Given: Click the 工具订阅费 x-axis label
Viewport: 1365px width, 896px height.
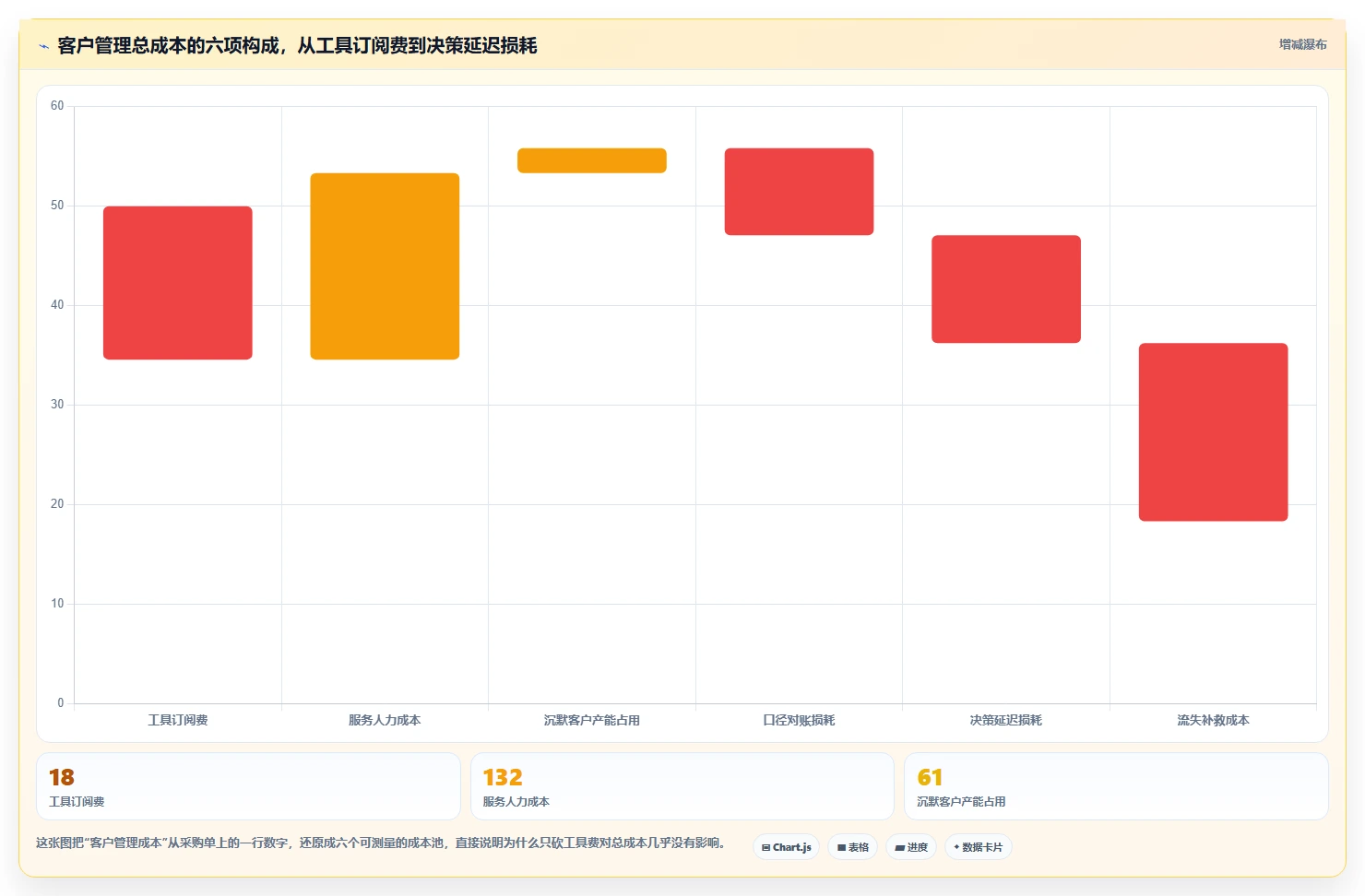Looking at the screenshot, I should click(x=178, y=720).
